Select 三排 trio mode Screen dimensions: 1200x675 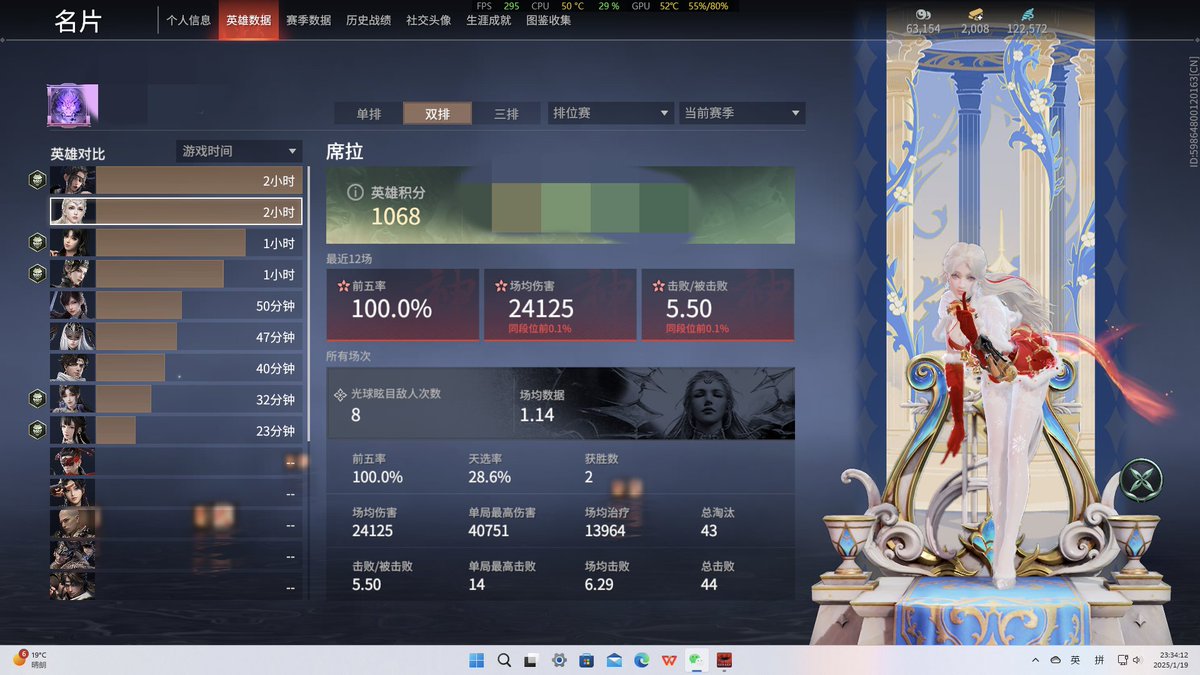pos(506,113)
